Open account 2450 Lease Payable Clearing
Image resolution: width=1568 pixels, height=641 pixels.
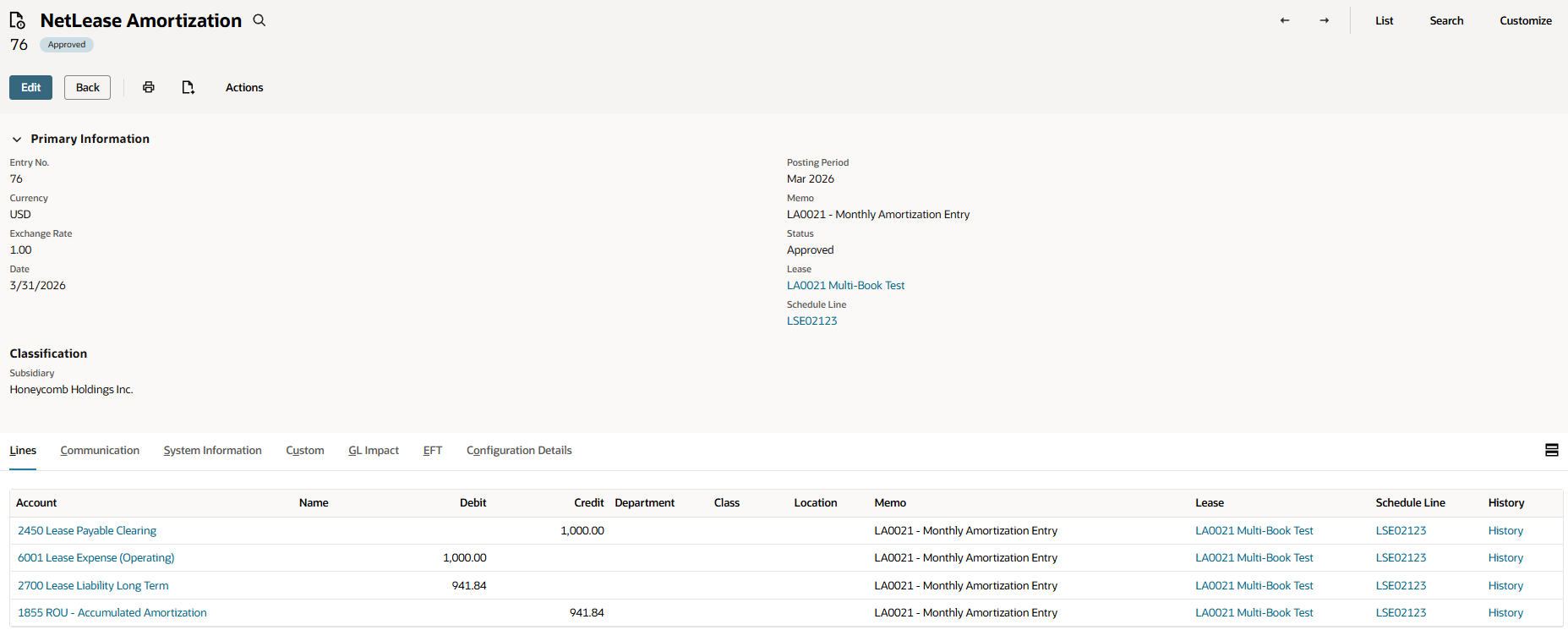pos(87,531)
